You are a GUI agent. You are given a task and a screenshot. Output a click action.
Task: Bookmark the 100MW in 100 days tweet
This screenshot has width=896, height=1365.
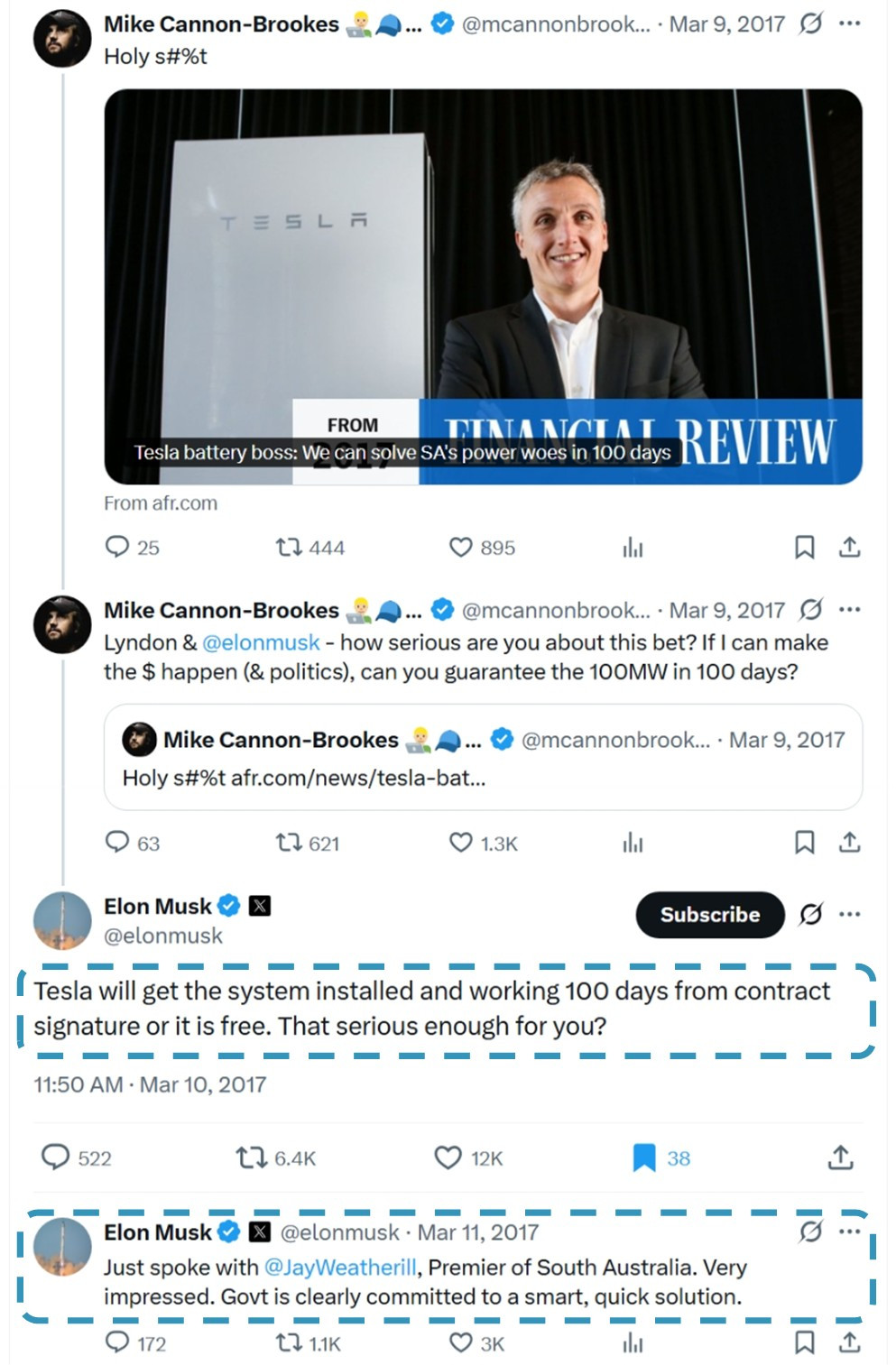click(x=804, y=843)
